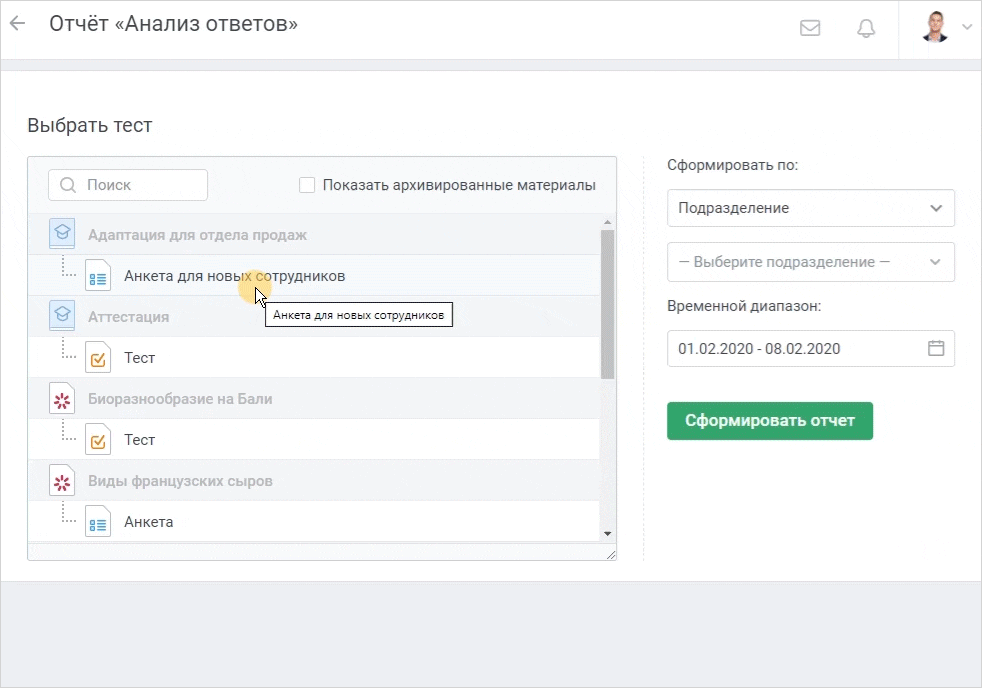This screenshot has width=982, height=688.
Task: Click the Аттестация course icon
Action: [62, 316]
